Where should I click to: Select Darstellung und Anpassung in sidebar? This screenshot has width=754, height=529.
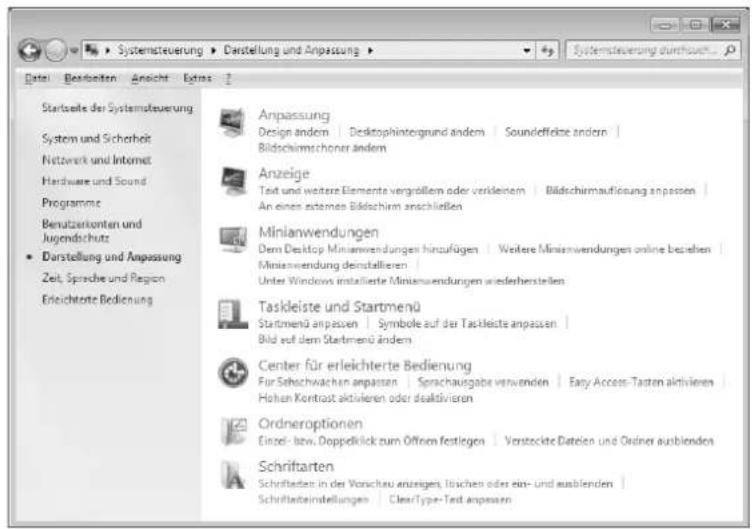(112, 257)
